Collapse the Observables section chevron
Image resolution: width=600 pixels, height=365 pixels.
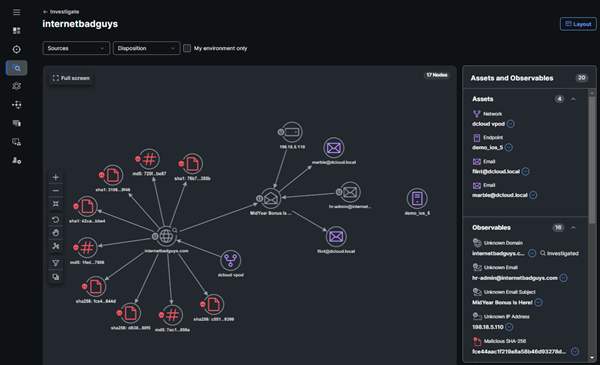[573, 228]
